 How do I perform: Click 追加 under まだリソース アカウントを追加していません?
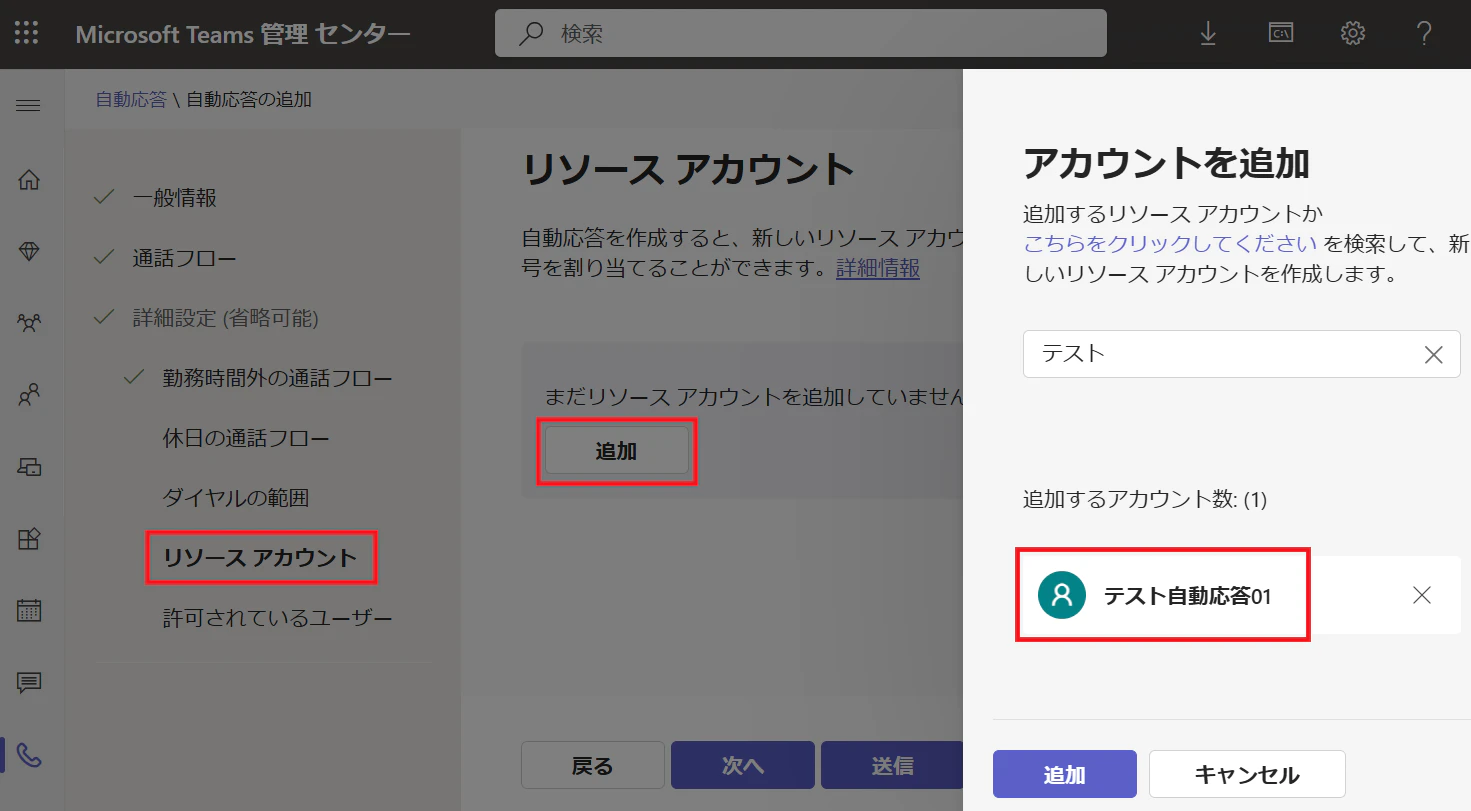coord(616,451)
